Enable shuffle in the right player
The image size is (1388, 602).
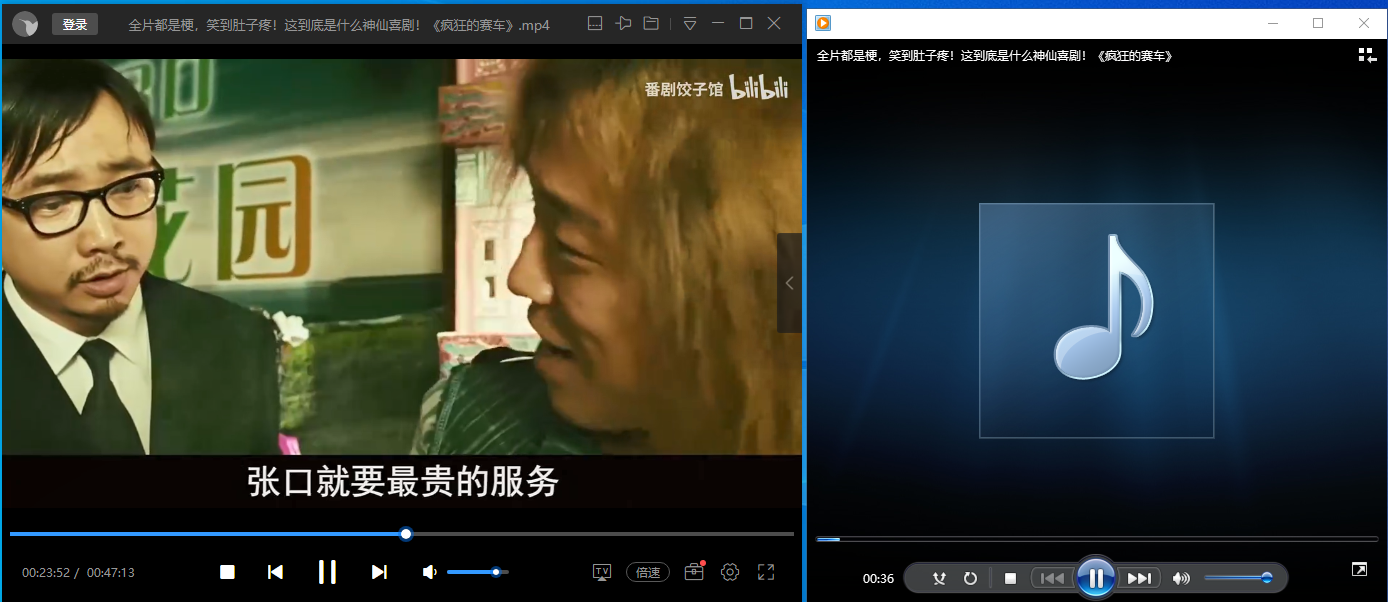click(x=939, y=577)
